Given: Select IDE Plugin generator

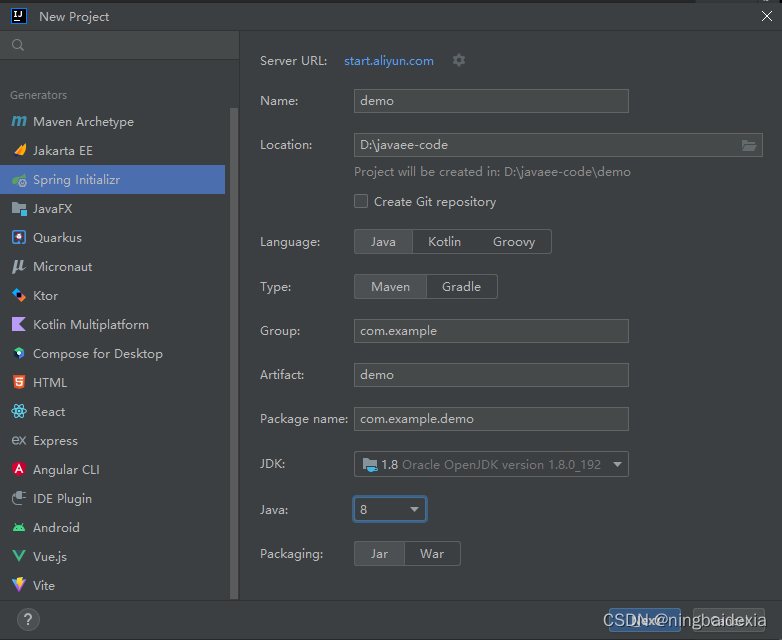Looking at the screenshot, I should (x=112, y=498).
